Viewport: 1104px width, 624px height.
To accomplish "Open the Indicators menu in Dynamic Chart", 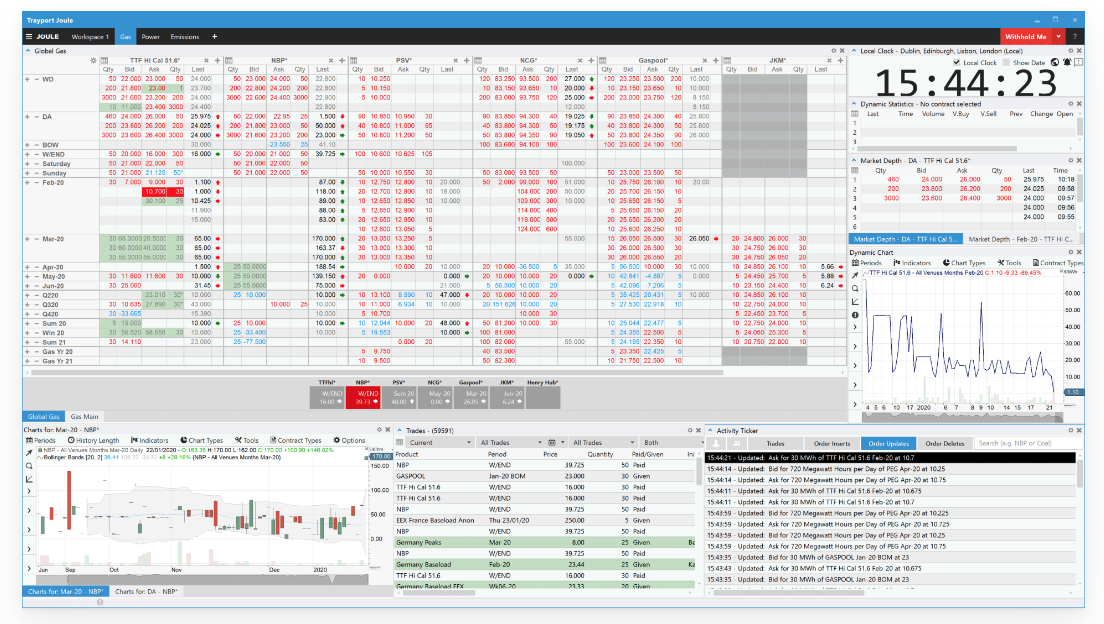I will coord(913,262).
